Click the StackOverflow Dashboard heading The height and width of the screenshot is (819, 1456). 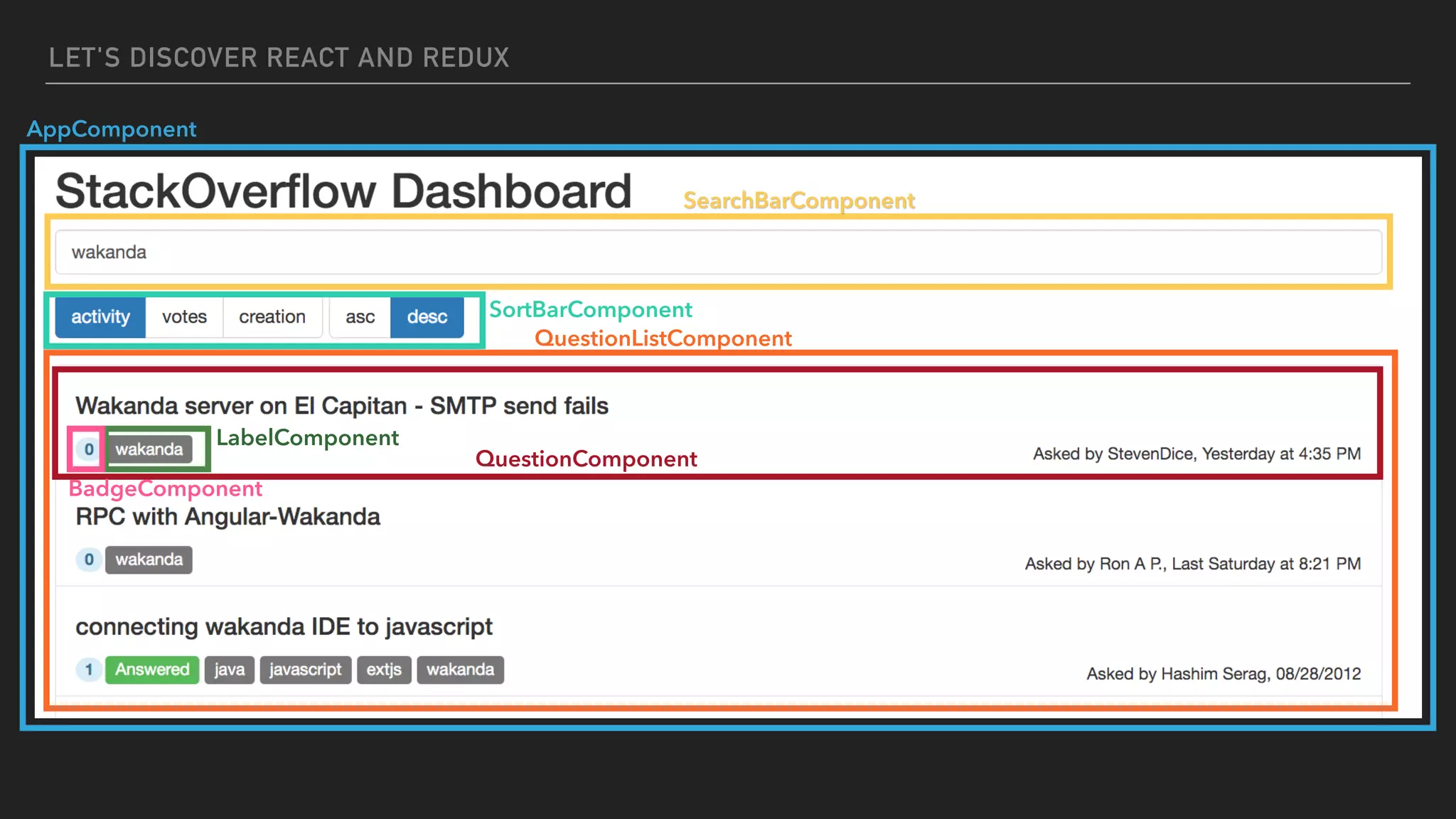(x=343, y=191)
